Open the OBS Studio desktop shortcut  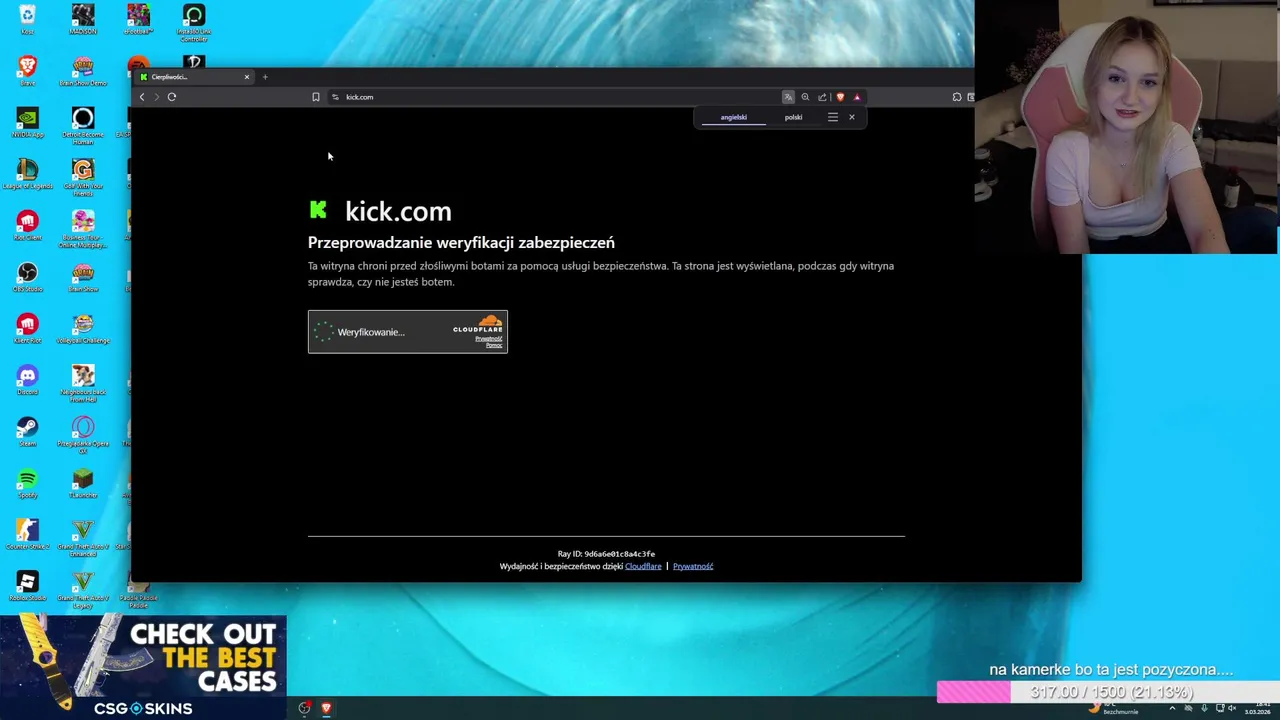(x=27, y=277)
